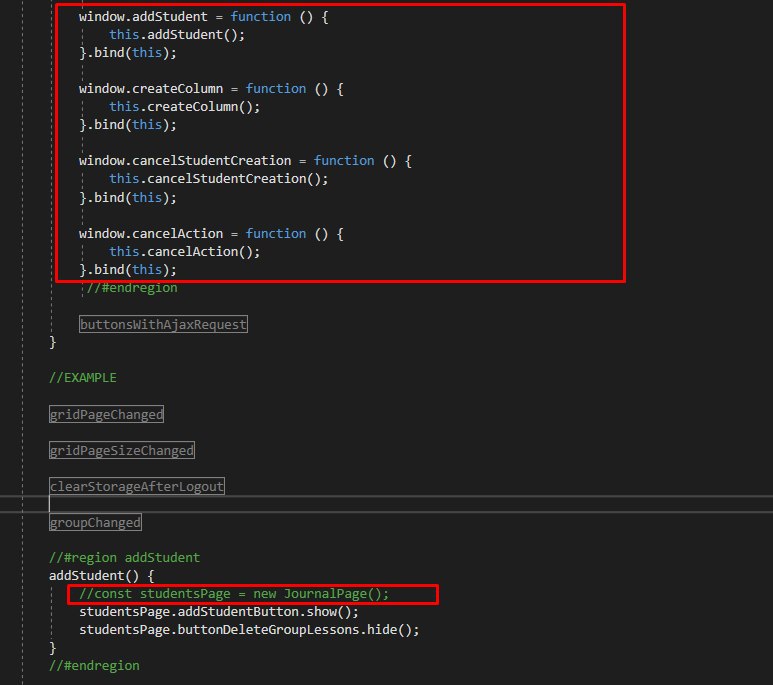Expand the collapsed gridPageSizeChanged block

(122, 450)
